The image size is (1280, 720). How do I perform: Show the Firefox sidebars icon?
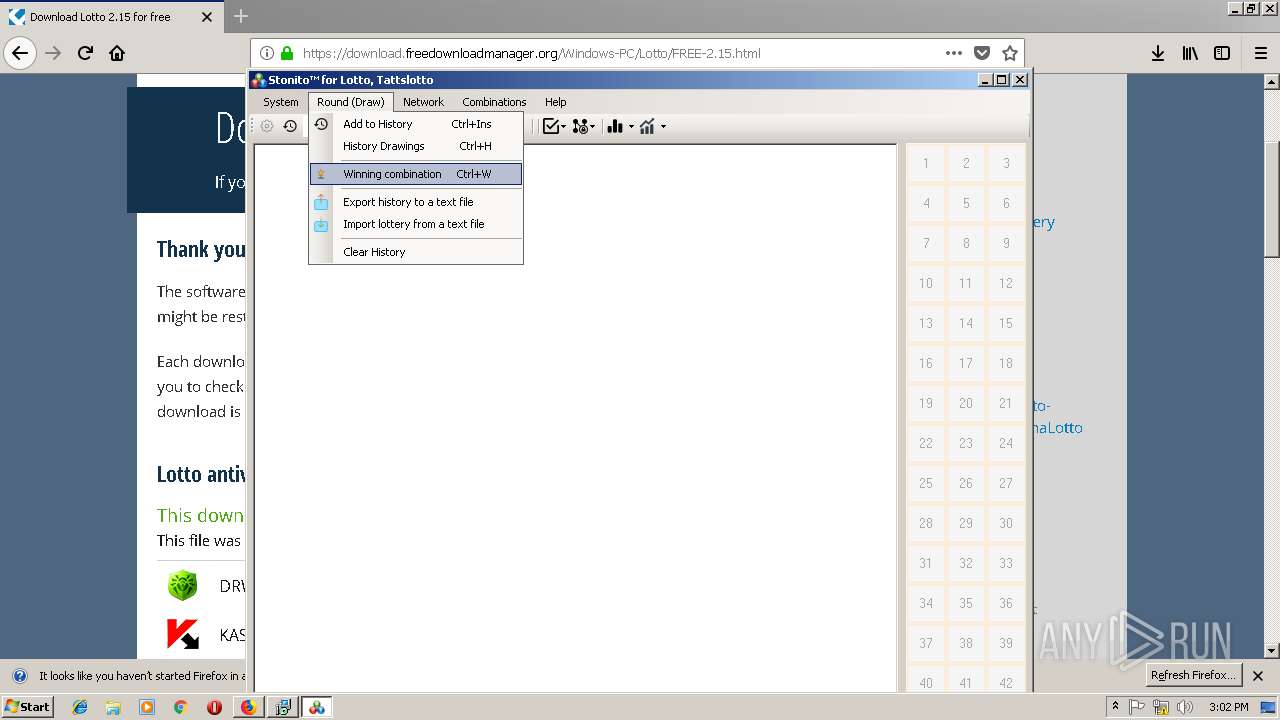(x=1222, y=53)
